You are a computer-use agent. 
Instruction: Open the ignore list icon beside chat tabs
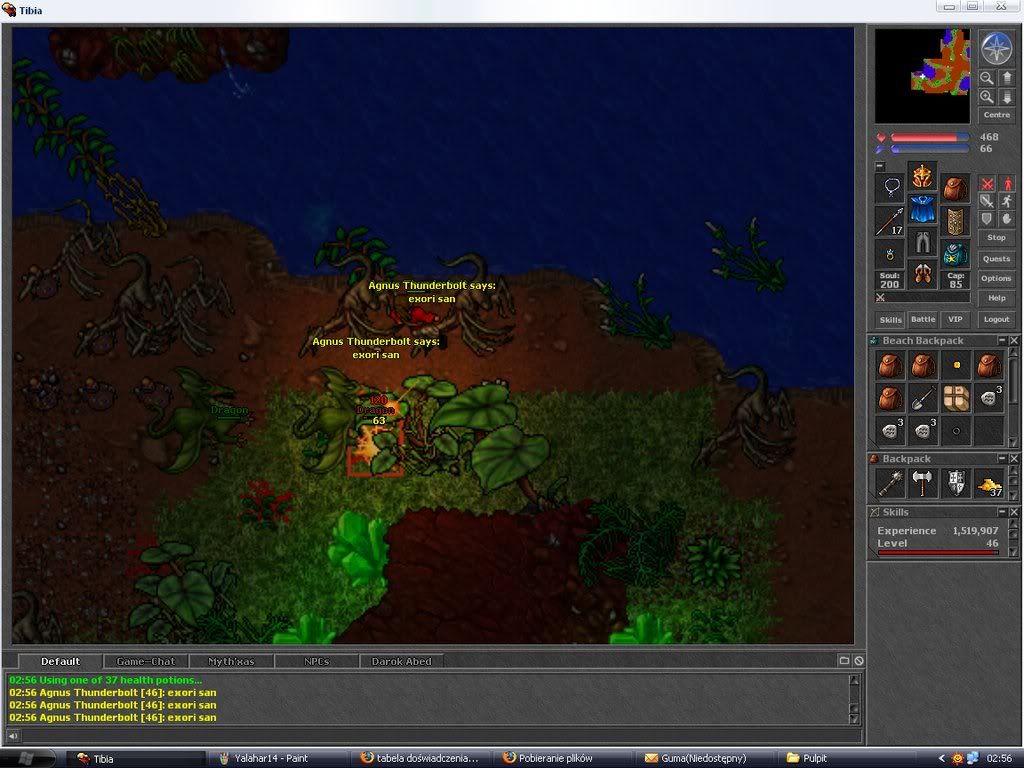click(x=859, y=661)
